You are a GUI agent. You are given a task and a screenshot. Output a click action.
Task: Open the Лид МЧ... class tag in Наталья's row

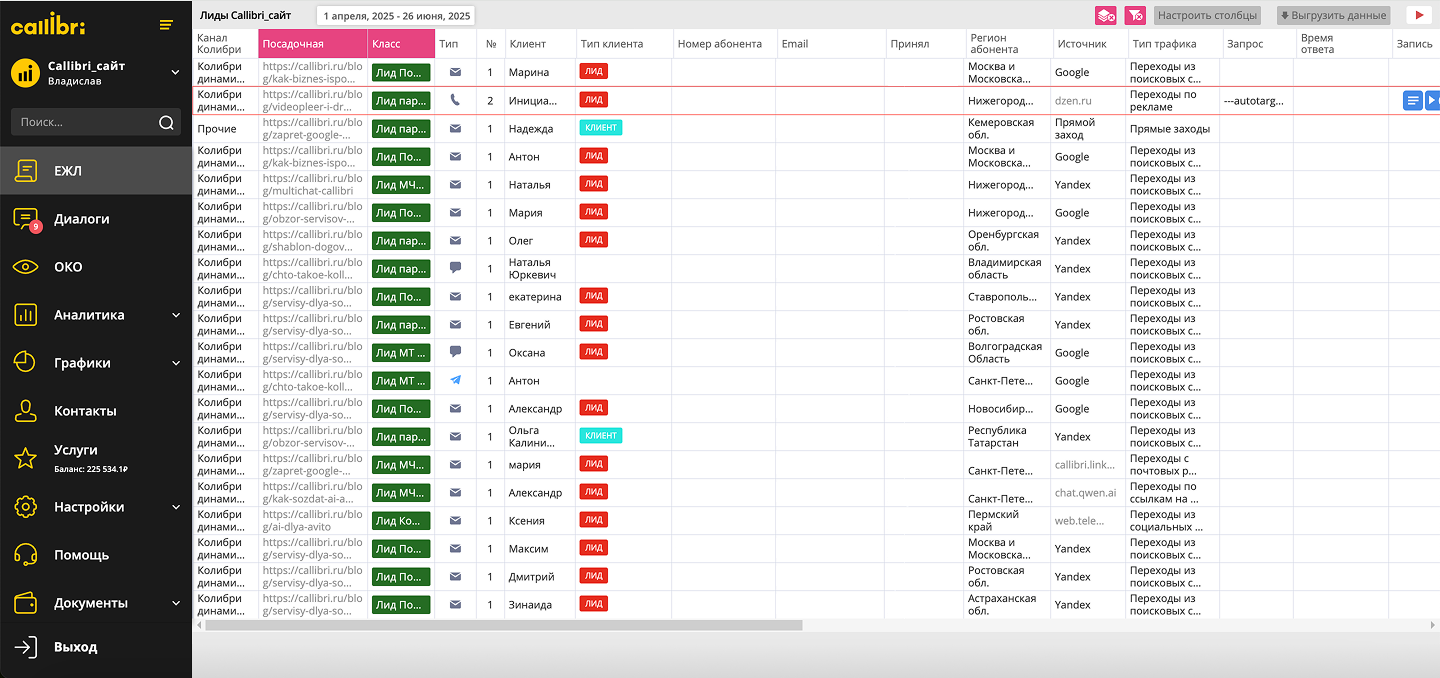point(401,185)
